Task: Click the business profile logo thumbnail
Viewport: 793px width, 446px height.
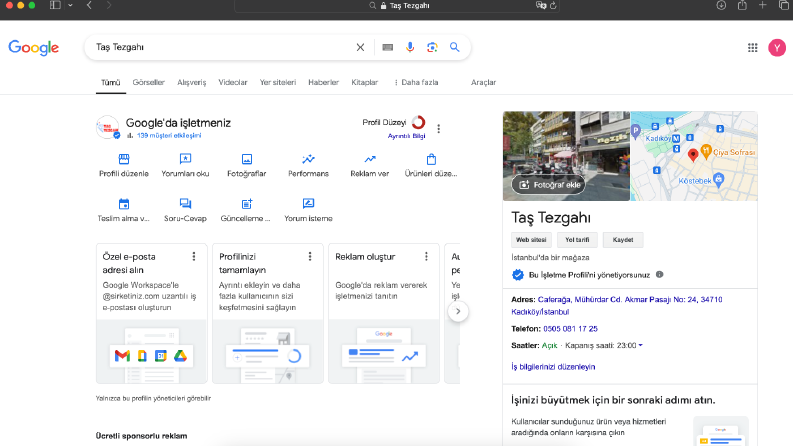Action: [x=108, y=127]
